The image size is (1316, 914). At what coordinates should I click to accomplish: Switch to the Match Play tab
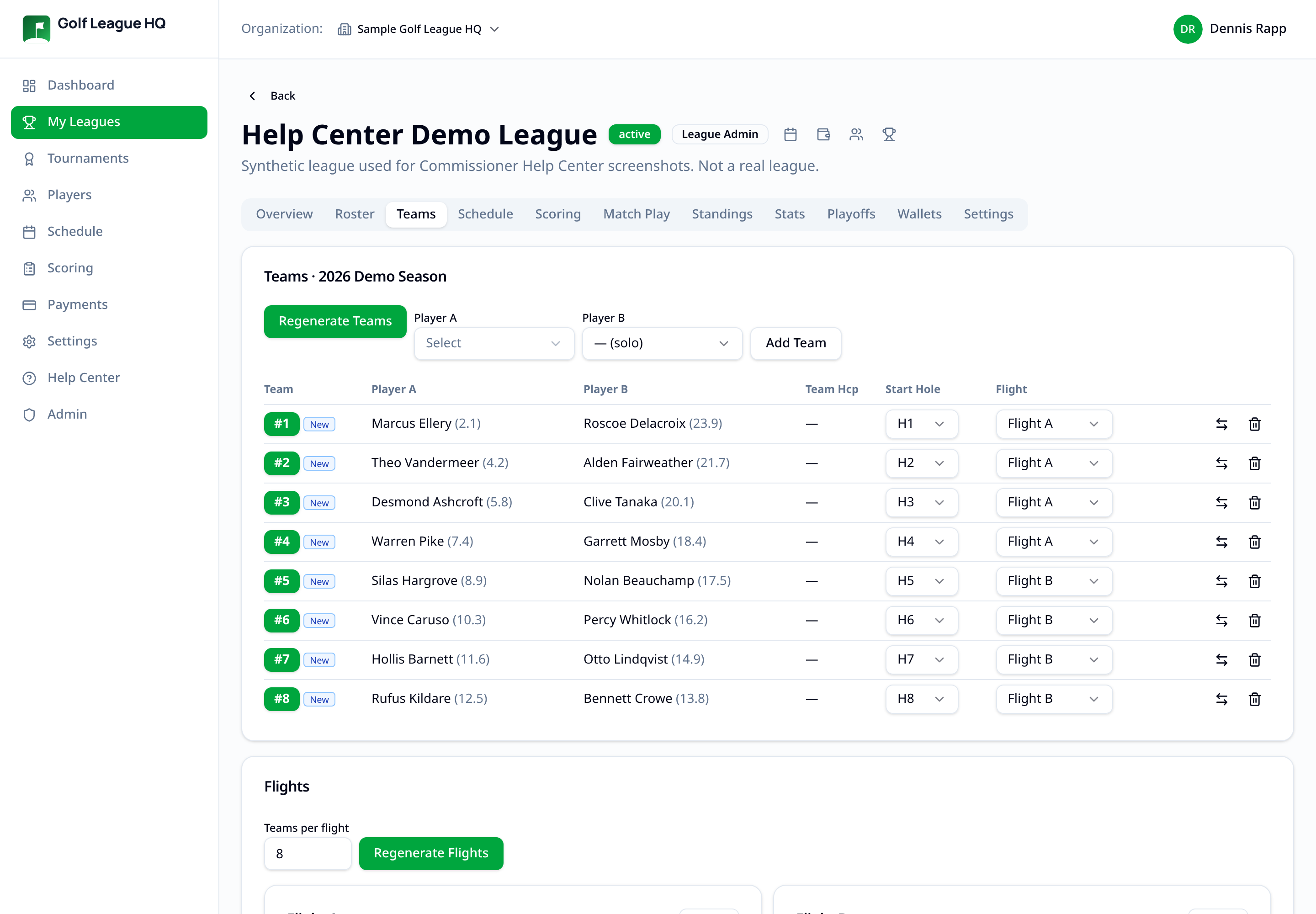pyautogui.click(x=636, y=214)
